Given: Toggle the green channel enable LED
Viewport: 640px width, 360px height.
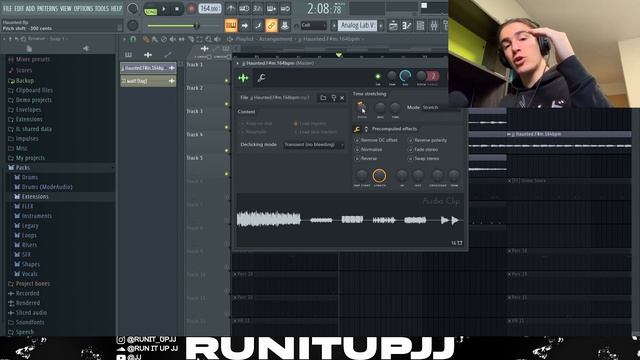Looking at the screenshot, I should [378, 76].
